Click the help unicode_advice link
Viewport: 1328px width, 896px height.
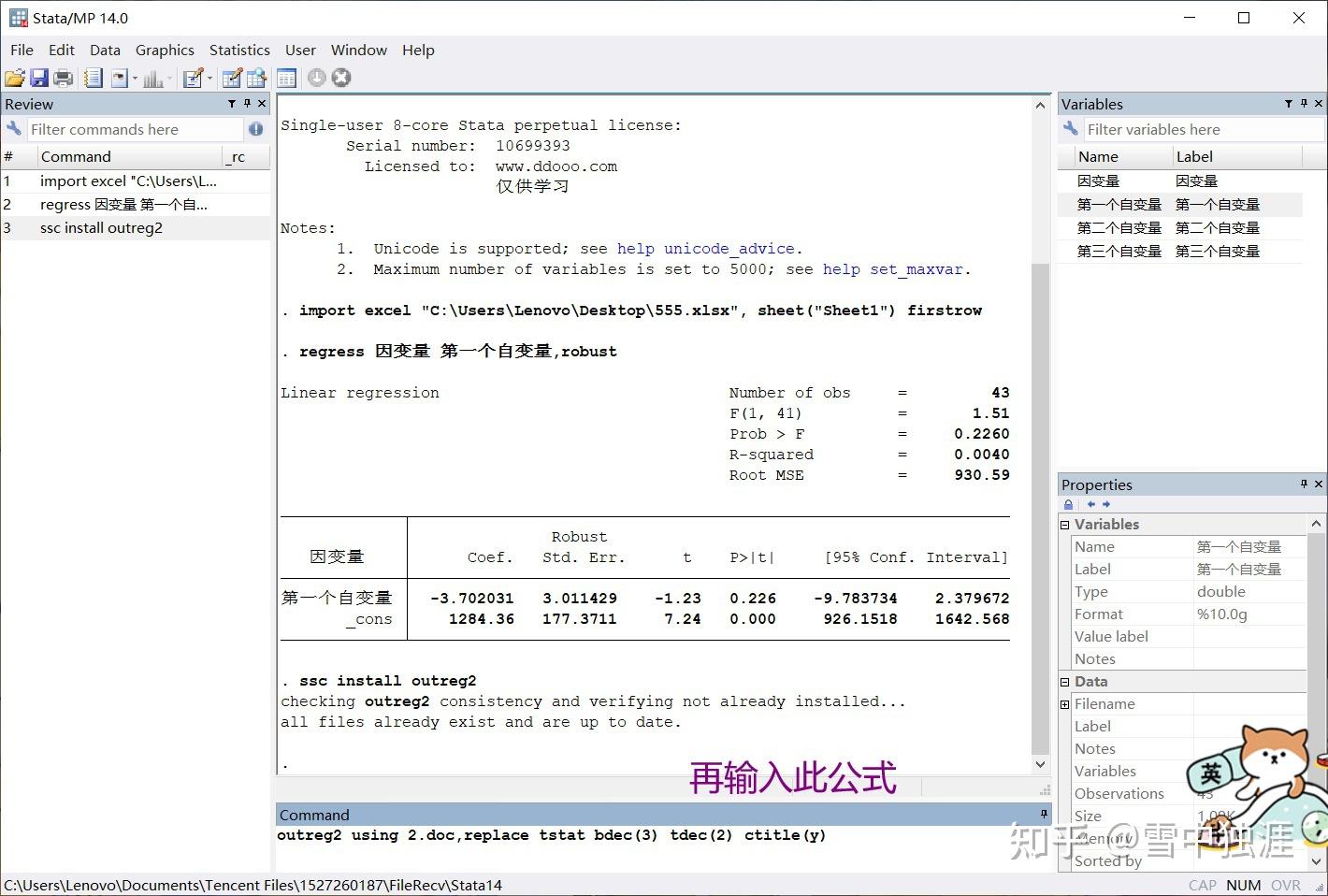tap(705, 248)
